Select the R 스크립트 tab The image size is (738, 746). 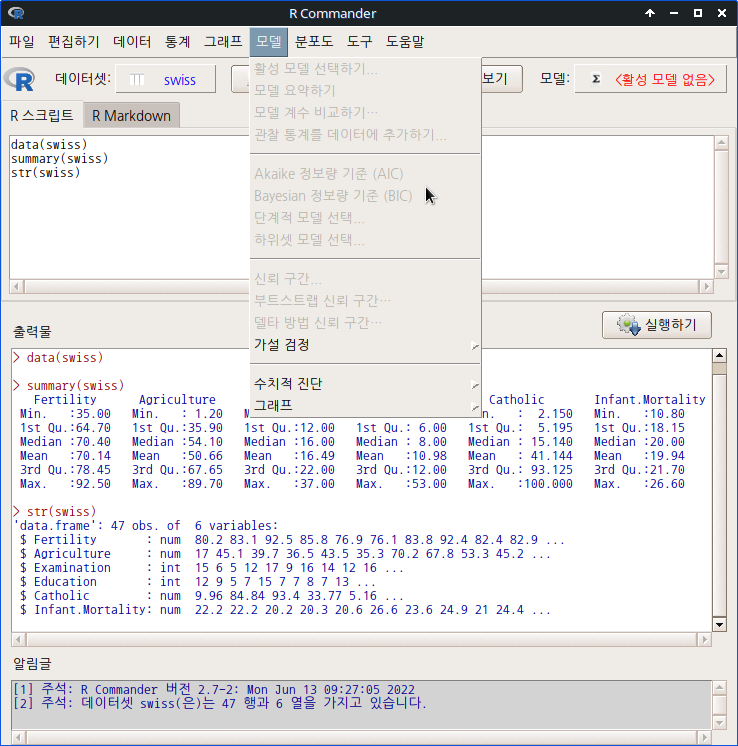pos(42,116)
